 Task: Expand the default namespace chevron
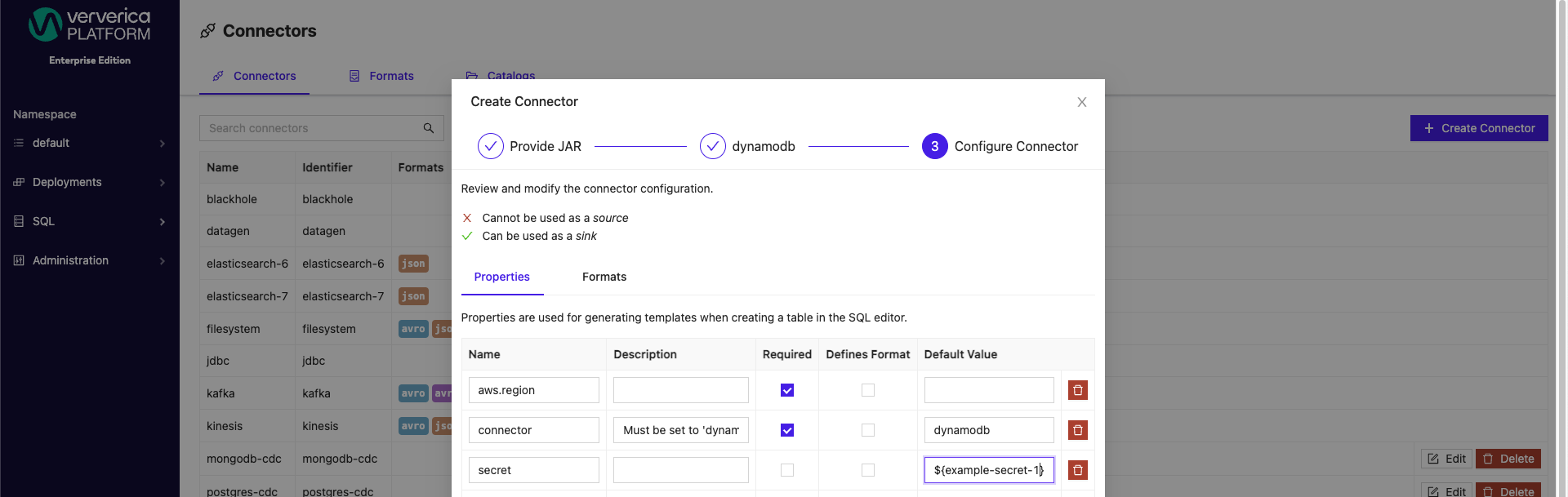coord(163,144)
